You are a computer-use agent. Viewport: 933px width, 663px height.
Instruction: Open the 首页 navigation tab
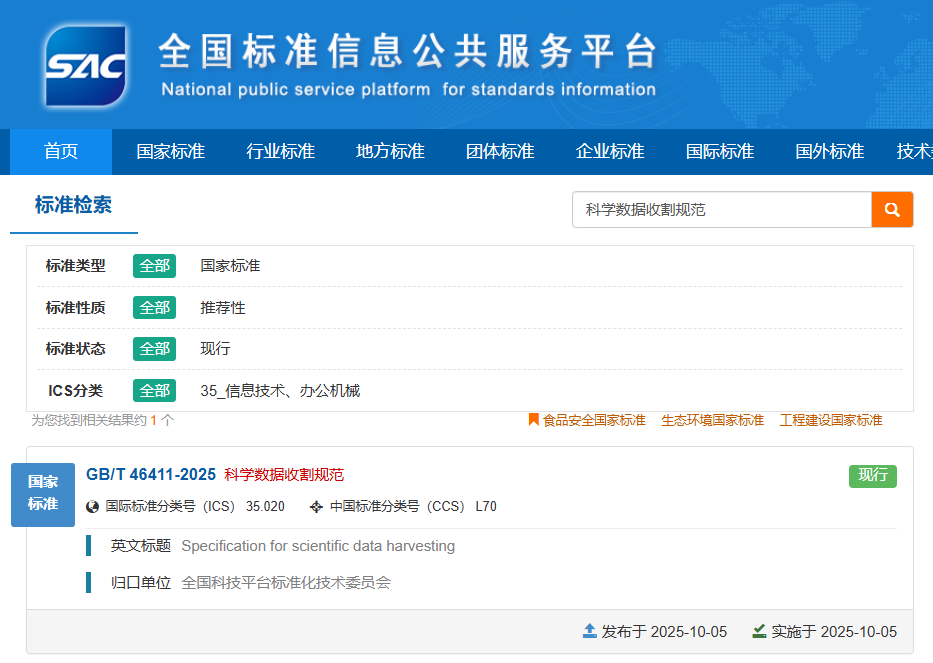click(61, 152)
